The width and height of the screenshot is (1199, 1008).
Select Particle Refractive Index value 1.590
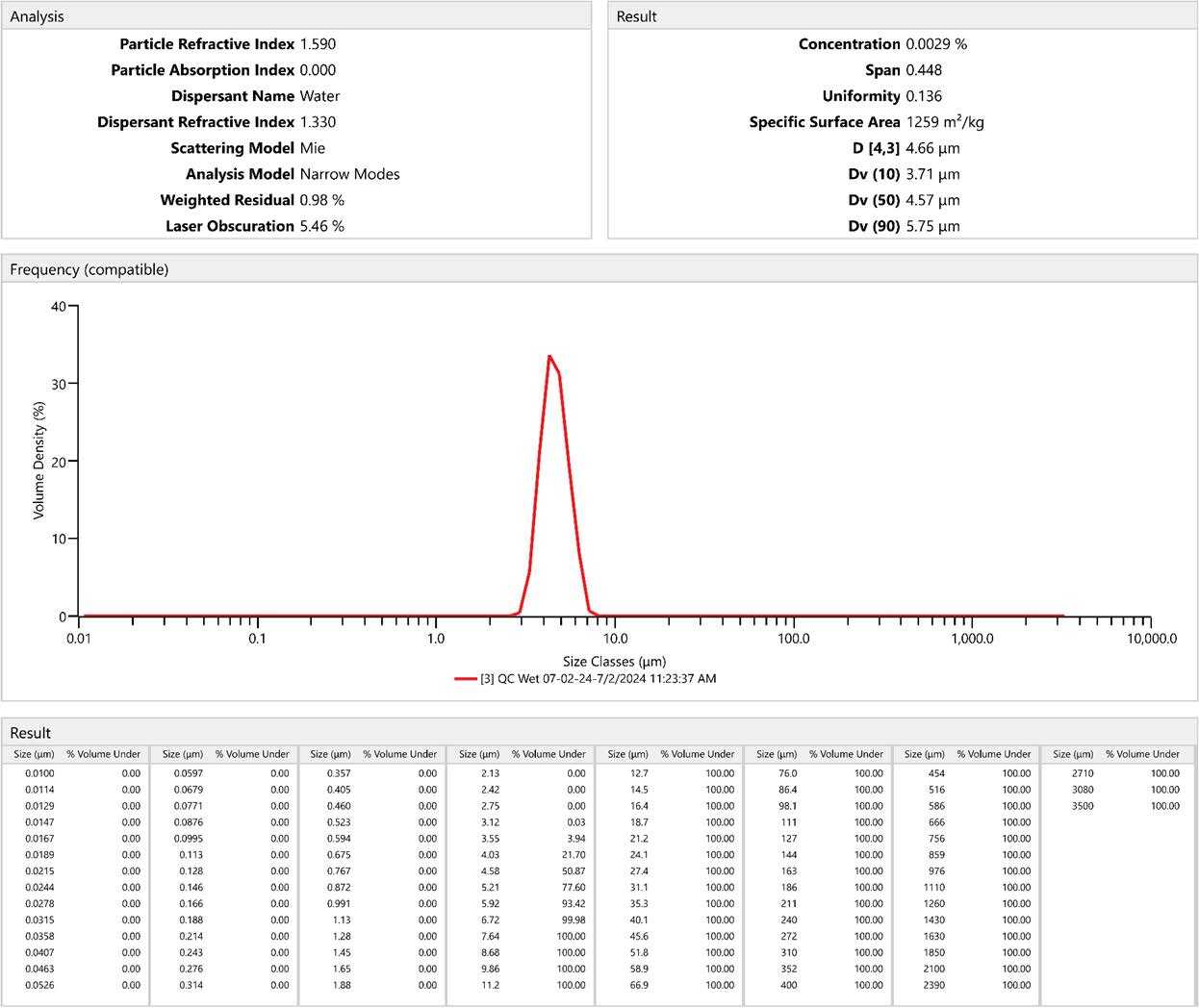click(318, 44)
